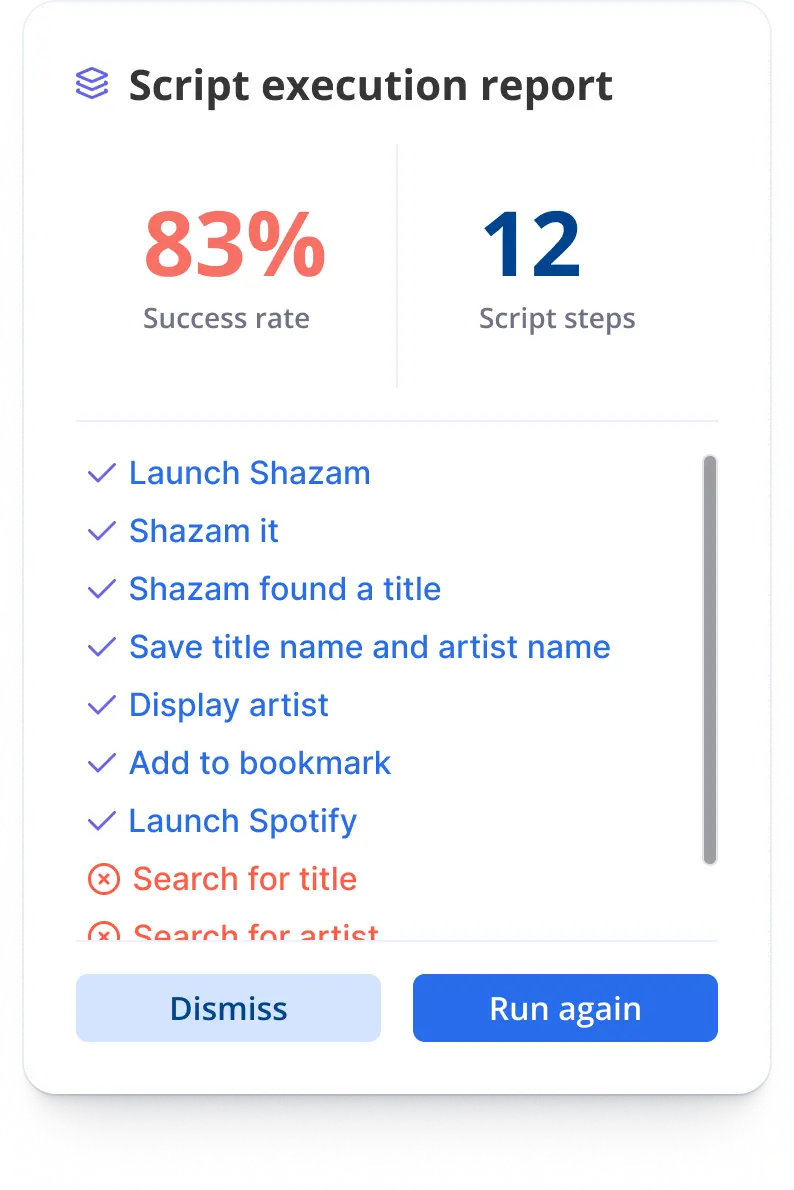Click the 83% success rate value

tap(235, 244)
